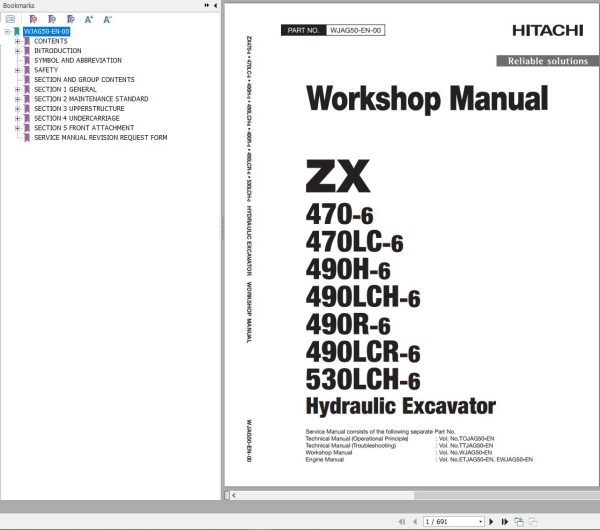
Task: Open the SAFETY bookmark
Action: point(46,70)
